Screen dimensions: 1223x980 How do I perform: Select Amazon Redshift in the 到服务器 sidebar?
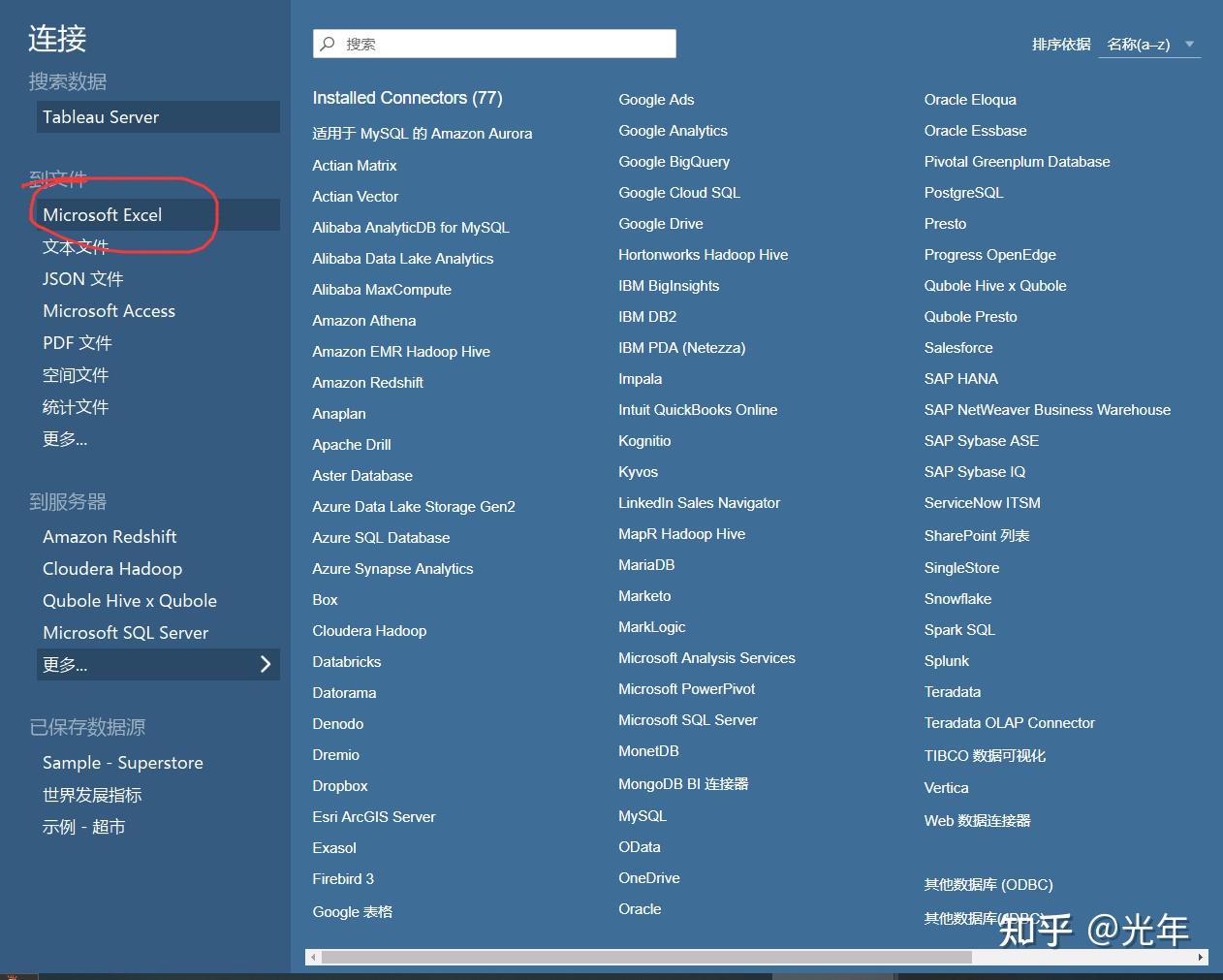coord(110,537)
